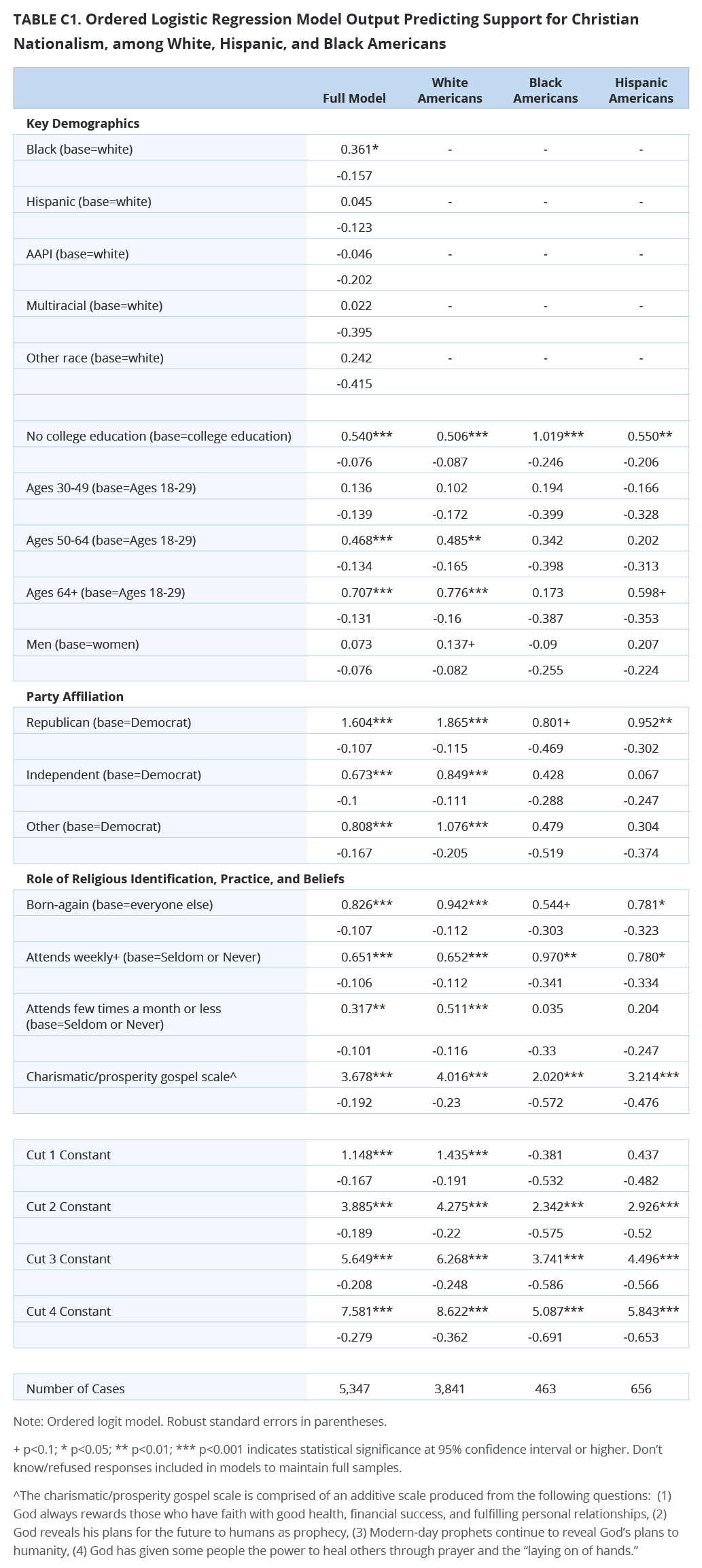Click the Black Americans column header
Image resolution: width=702 pixels, height=1568 pixels.
(545, 90)
